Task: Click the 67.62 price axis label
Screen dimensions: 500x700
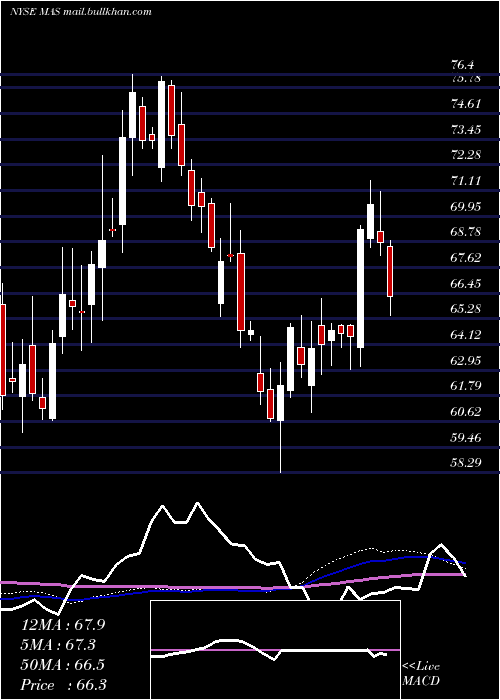Action: pos(466,258)
